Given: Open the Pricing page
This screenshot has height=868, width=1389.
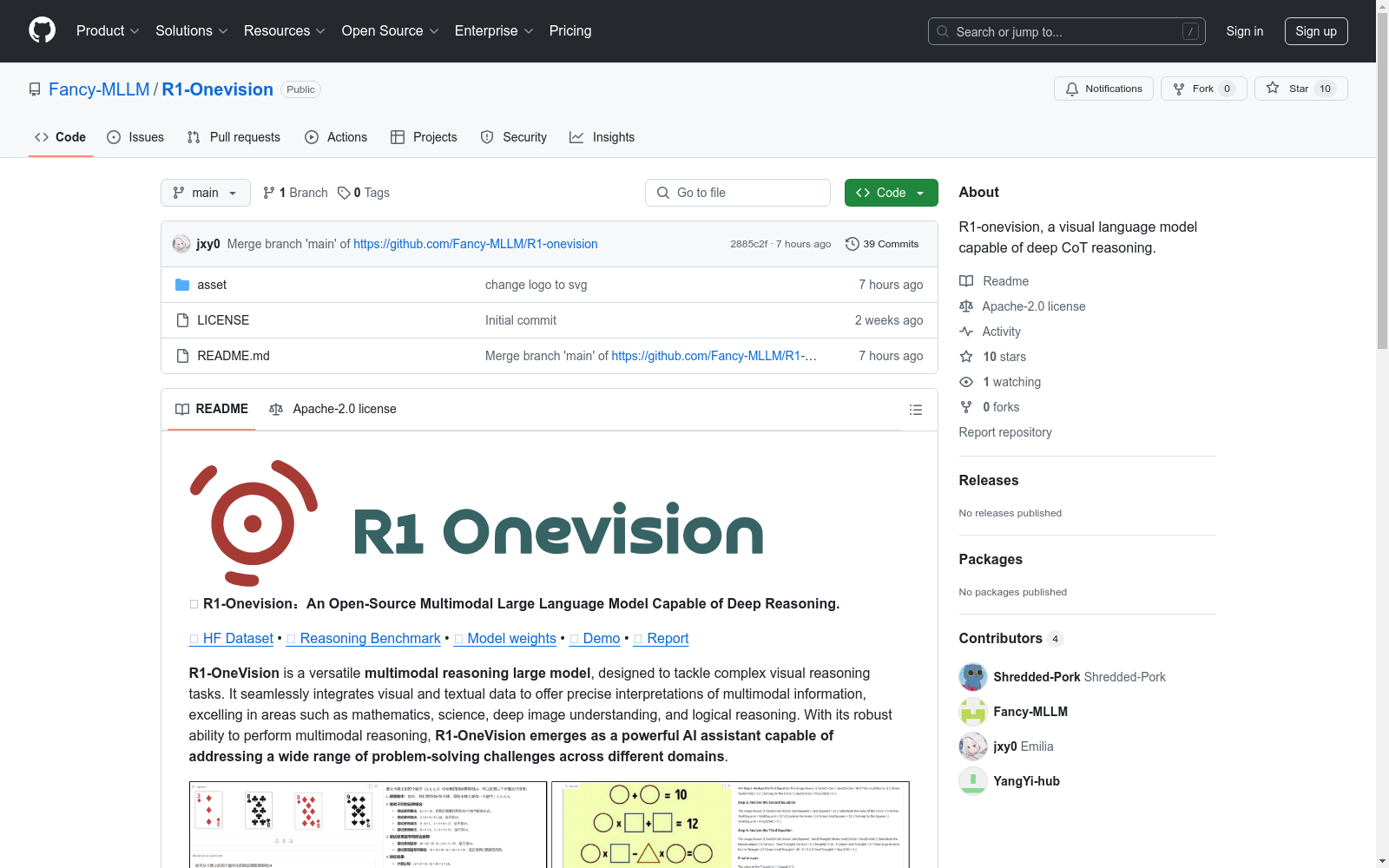Looking at the screenshot, I should click(570, 31).
